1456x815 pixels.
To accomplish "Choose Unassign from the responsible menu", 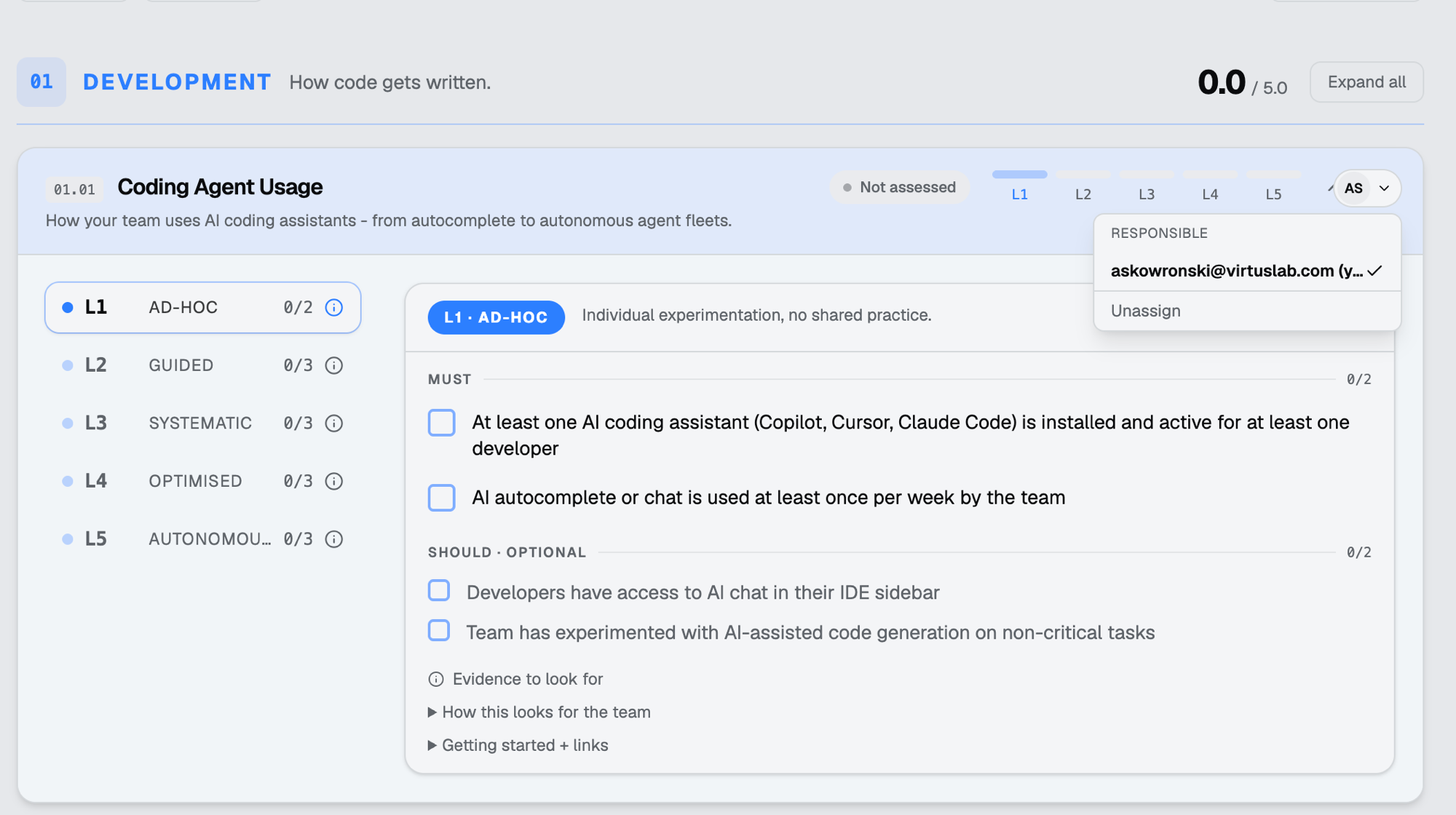I will click(x=1247, y=311).
